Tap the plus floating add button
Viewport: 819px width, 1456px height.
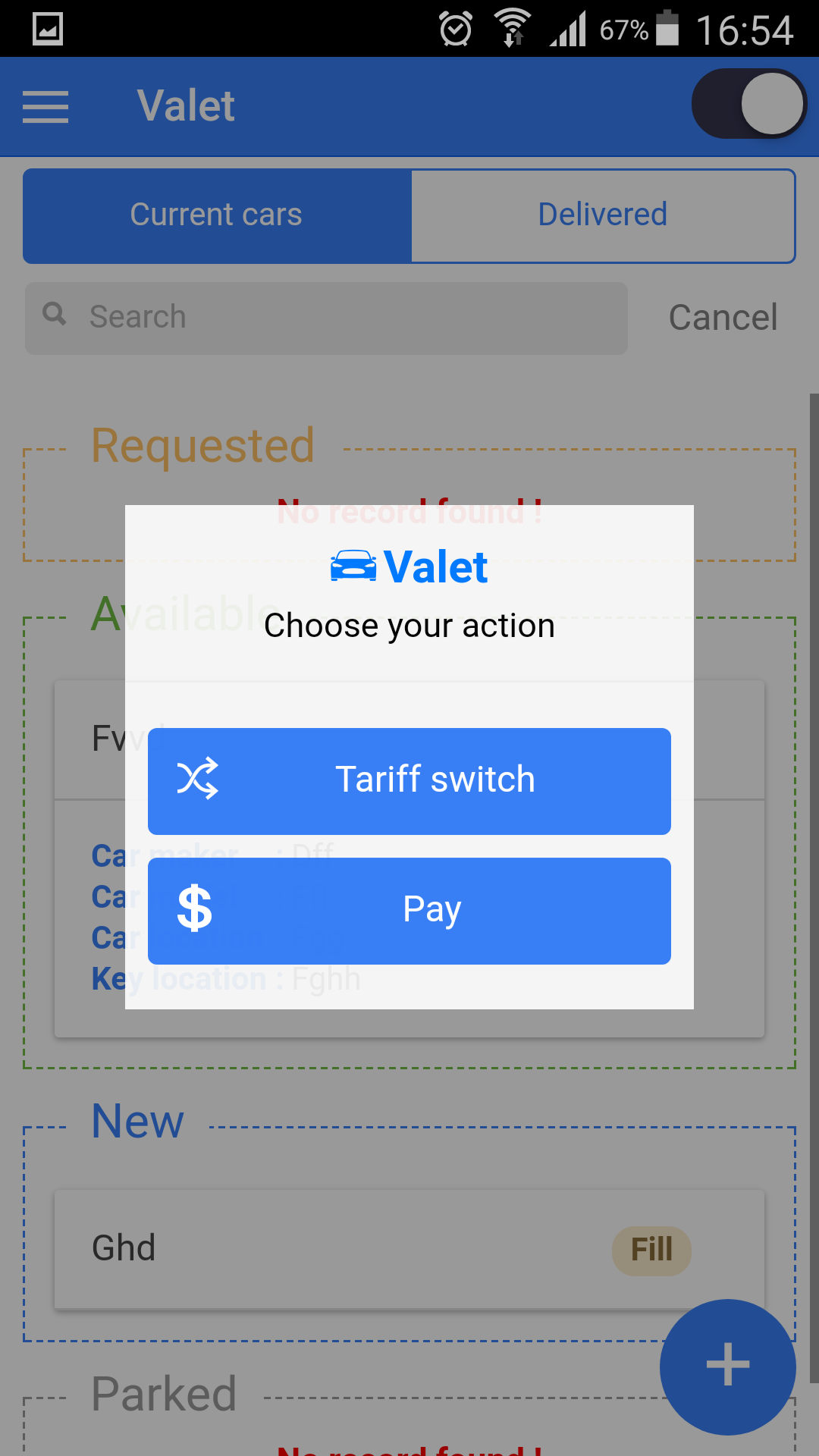pos(727,1366)
